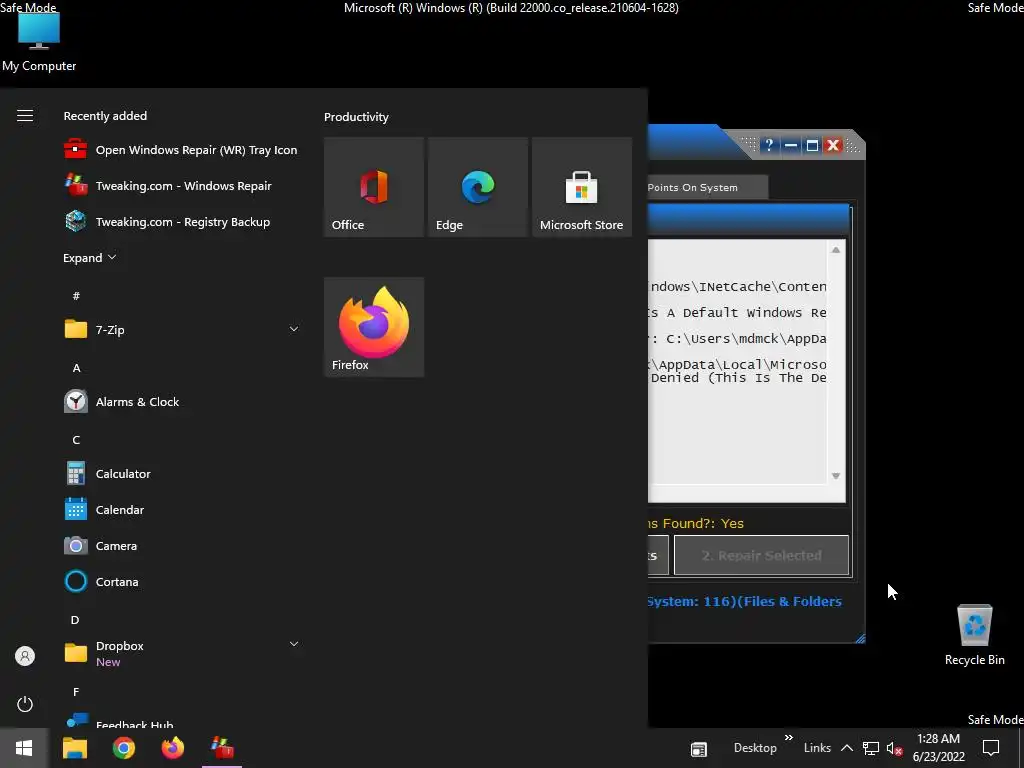Image resolution: width=1024 pixels, height=768 pixels.
Task: Click the Productivity group header
Action: click(x=356, y=117)
